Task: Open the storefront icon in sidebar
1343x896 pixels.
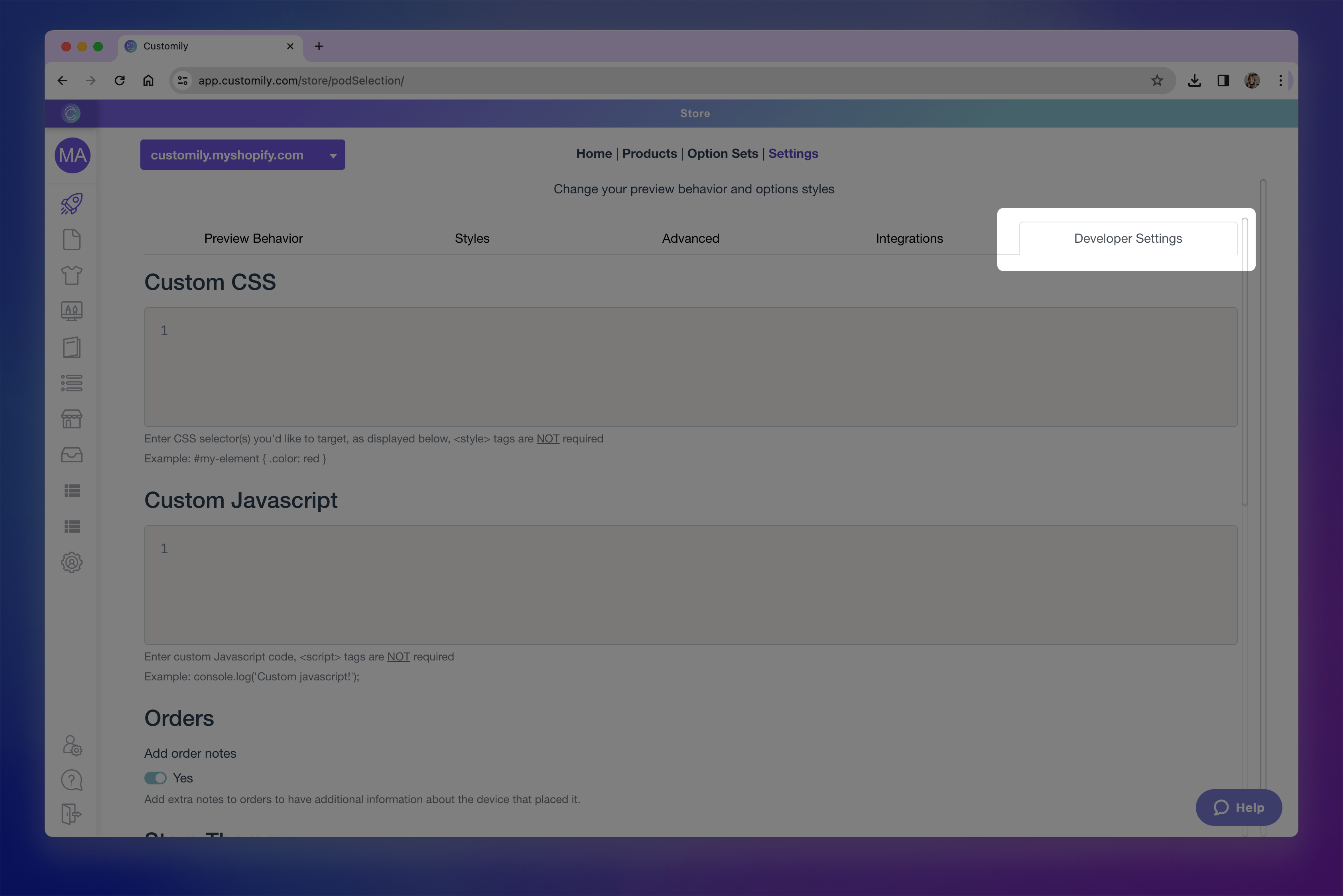Action: coord(72,419)
